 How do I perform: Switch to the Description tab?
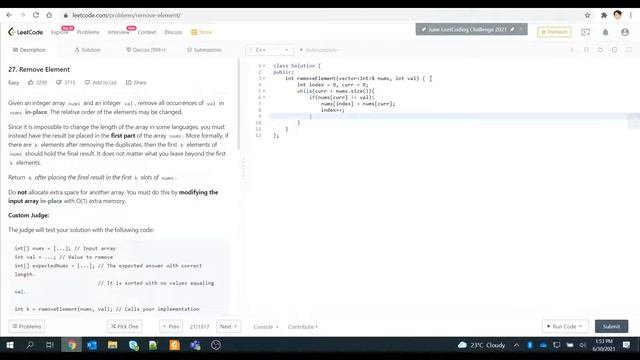29,50
